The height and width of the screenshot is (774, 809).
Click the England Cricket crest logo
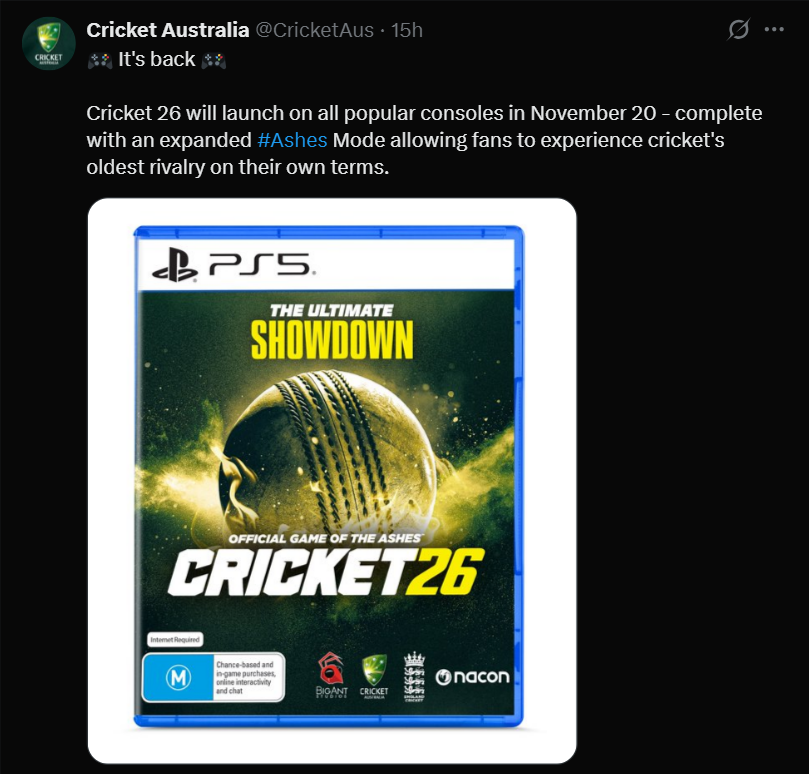(x=413, y=676)
